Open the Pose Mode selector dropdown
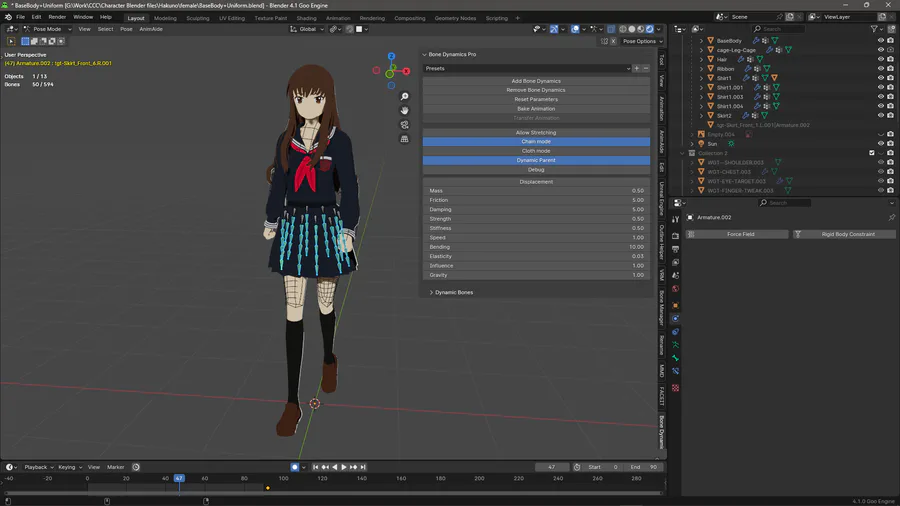The height and width of the screenshot is (506, 900). click(x=47, y=29)
